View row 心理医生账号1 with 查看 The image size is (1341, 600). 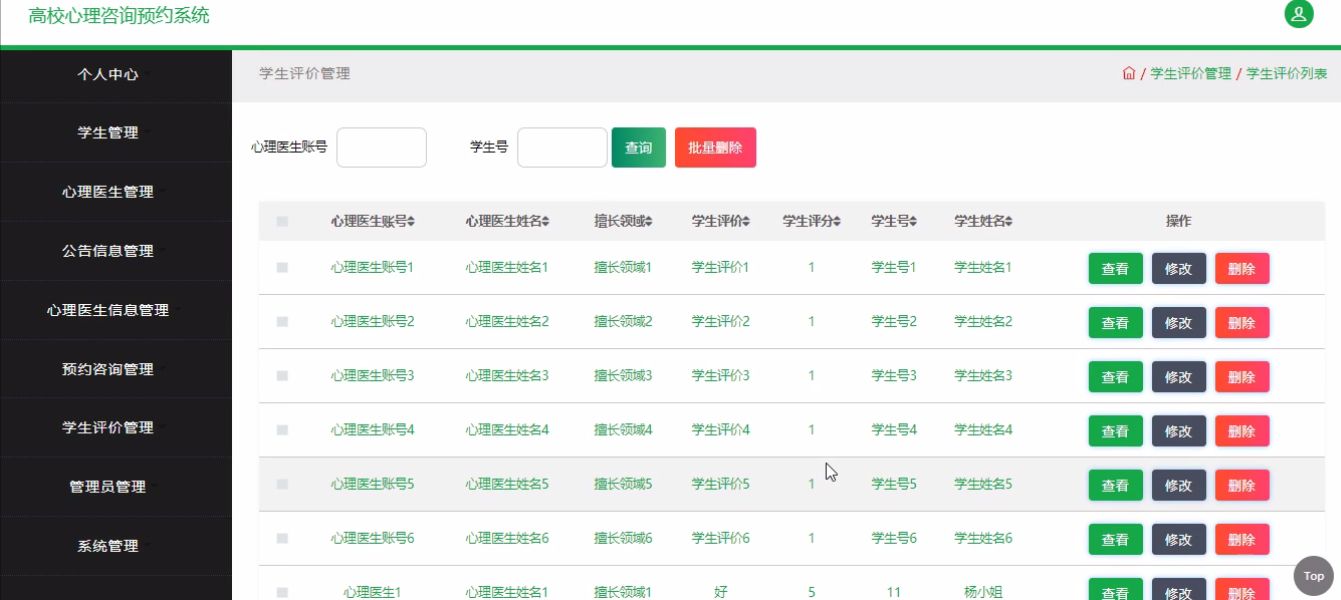click(x=1115, y=269)
